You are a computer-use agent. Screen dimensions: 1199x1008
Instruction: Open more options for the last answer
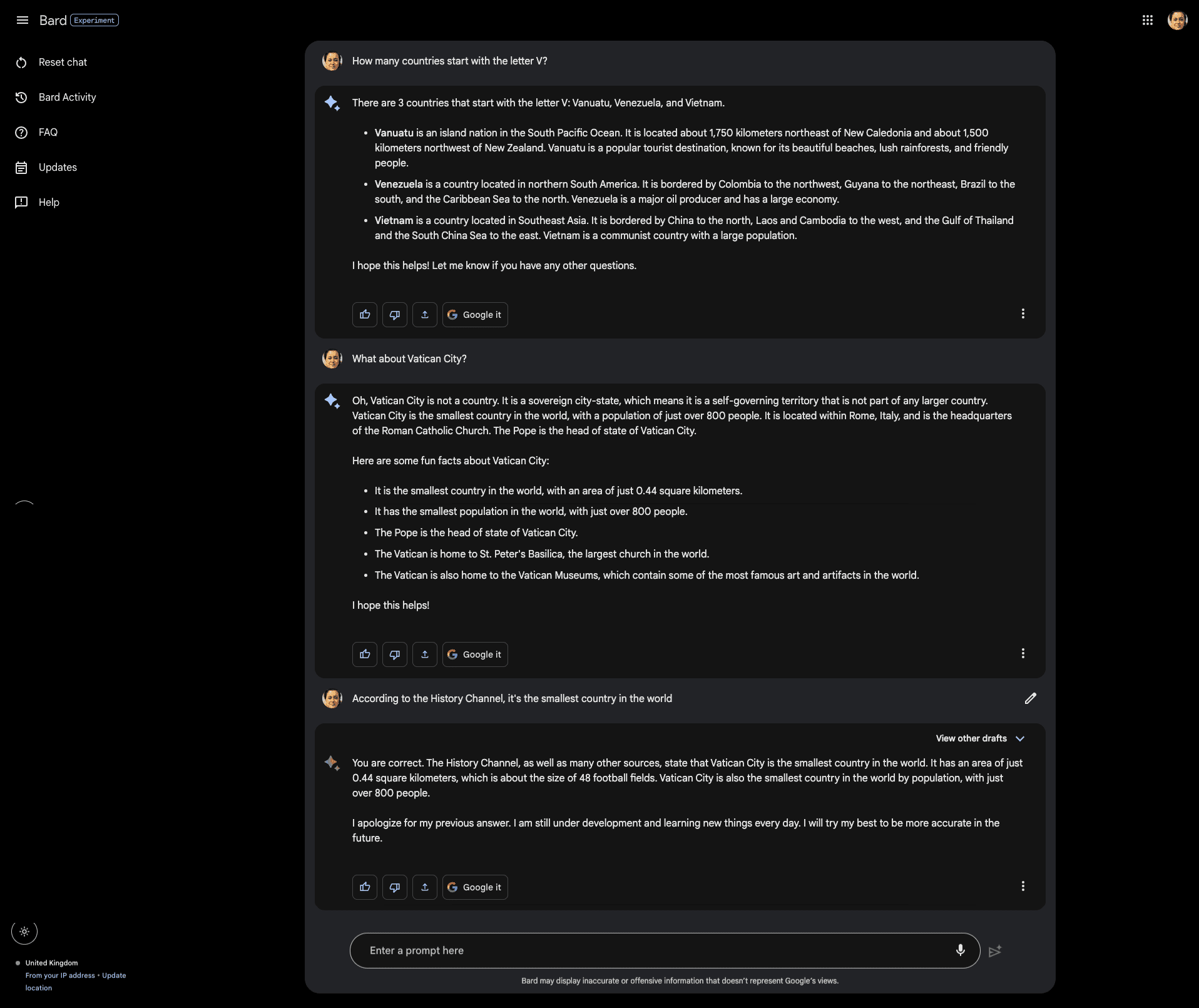pos(1023,886)
